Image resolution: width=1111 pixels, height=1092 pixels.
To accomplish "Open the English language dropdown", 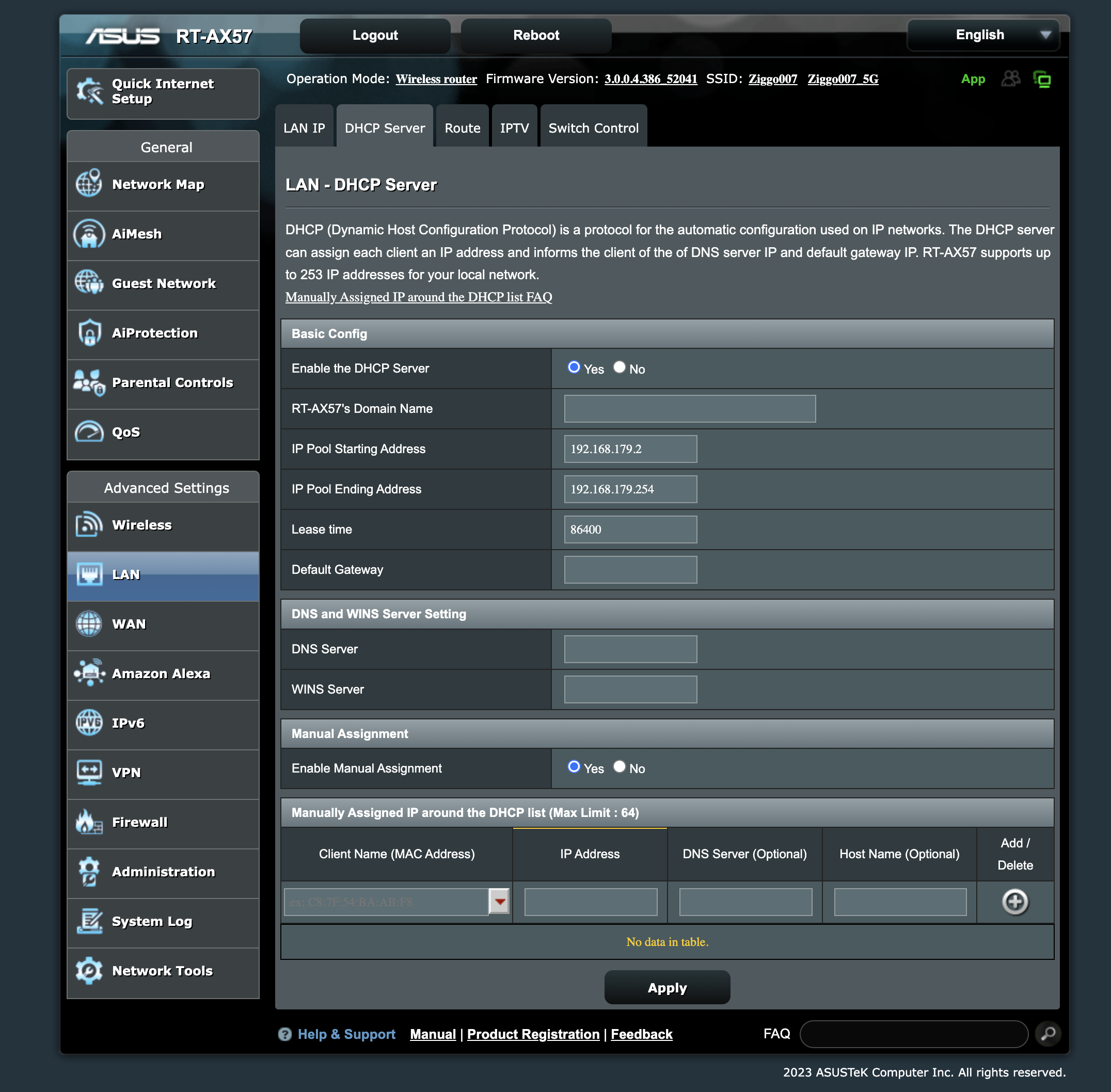I will point(983,35).
